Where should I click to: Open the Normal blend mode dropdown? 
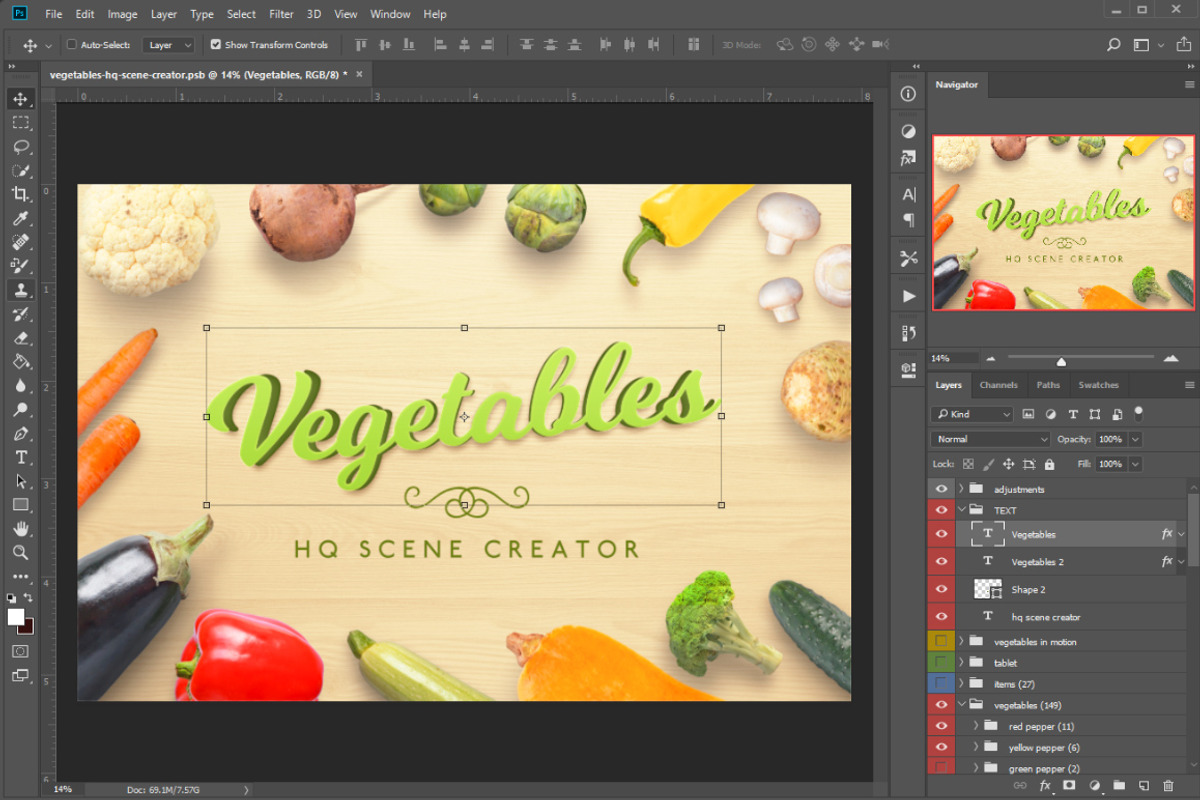[990, 439]
